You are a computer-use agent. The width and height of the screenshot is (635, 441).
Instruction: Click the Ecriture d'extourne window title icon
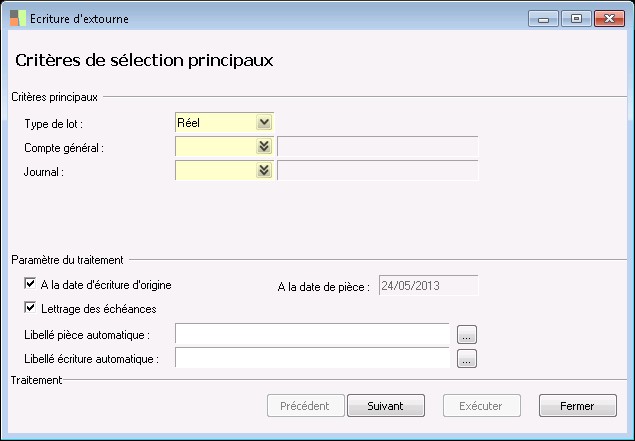17,18
